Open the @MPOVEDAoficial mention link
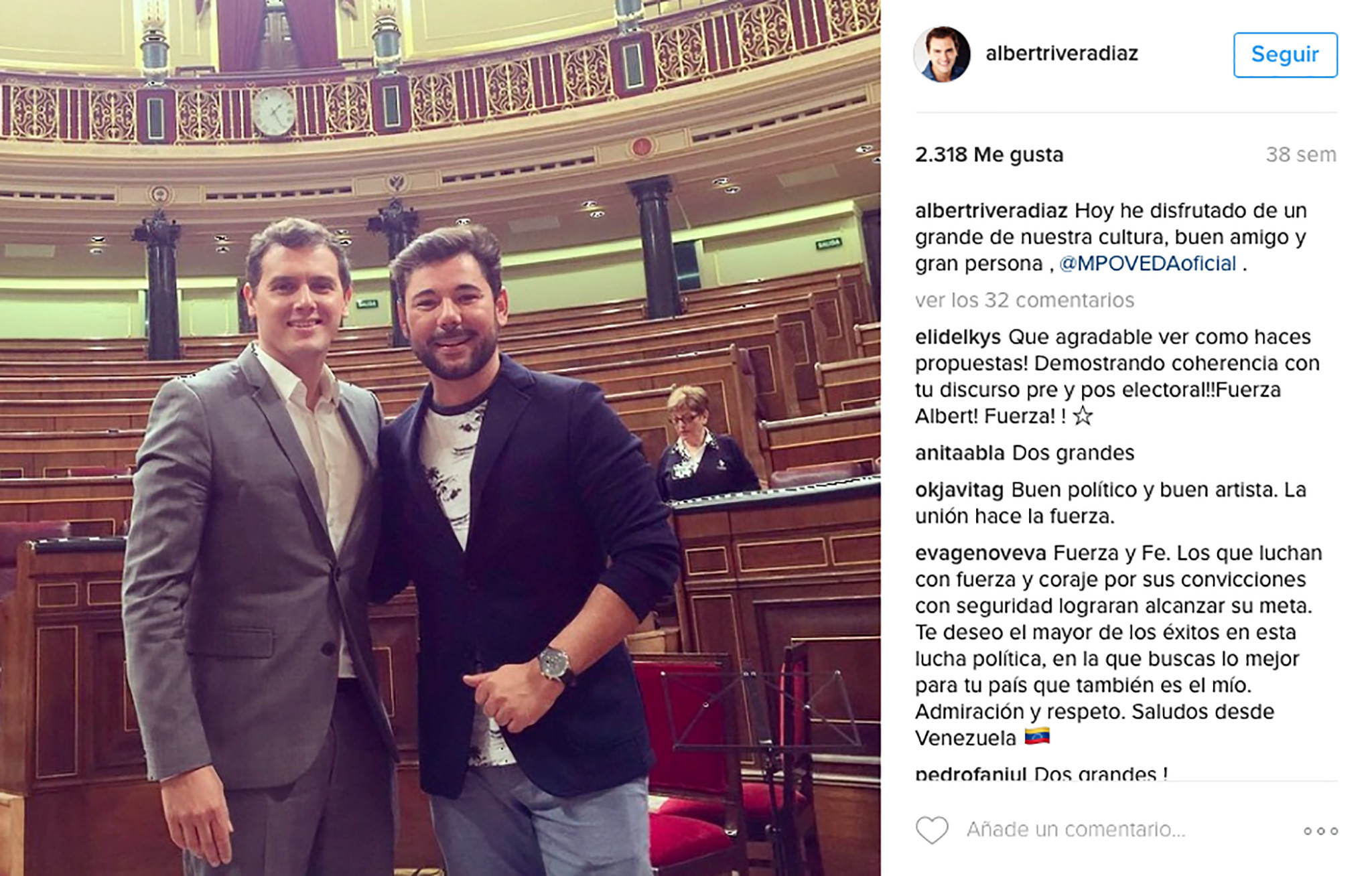 click(x=1148, y=263)
